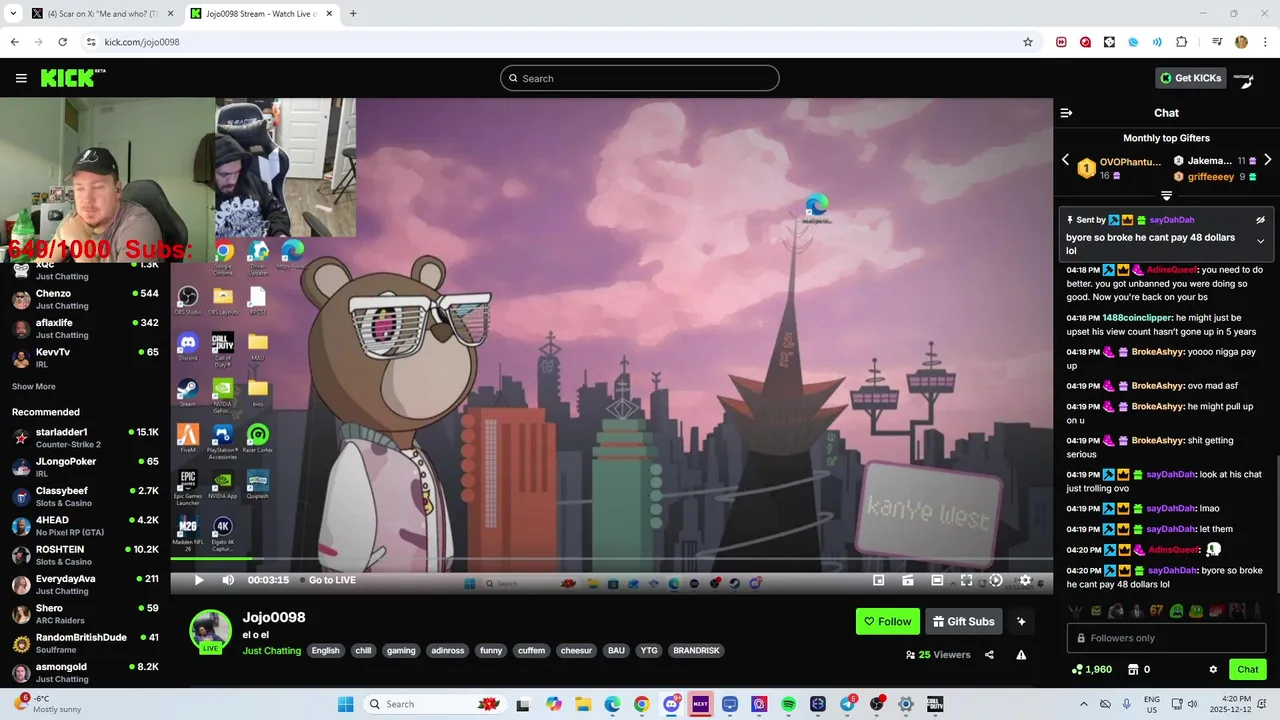
Task: Collapse the chat panel
Action: (1066, 113)
